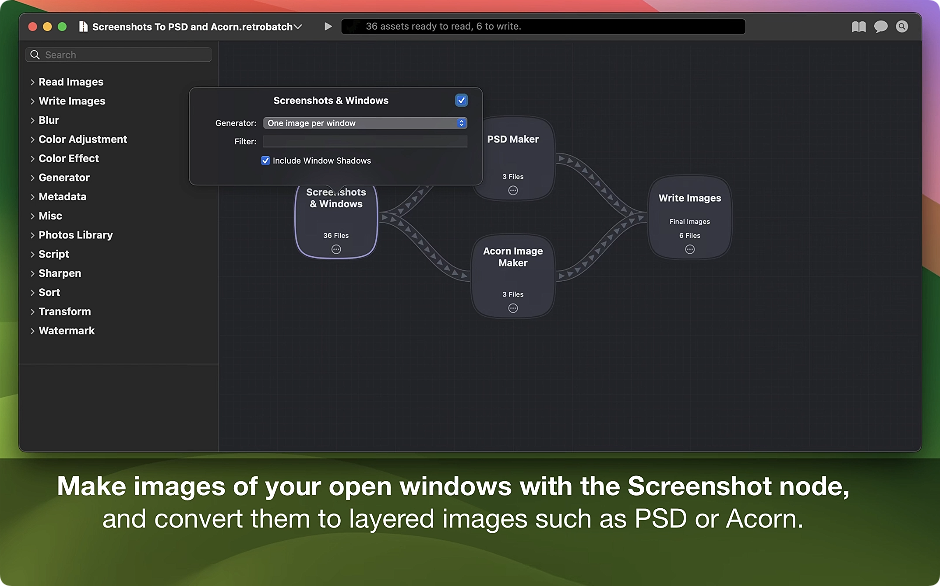Click the ellipsis icon on Screenshots & Windows node

point(336,249)
